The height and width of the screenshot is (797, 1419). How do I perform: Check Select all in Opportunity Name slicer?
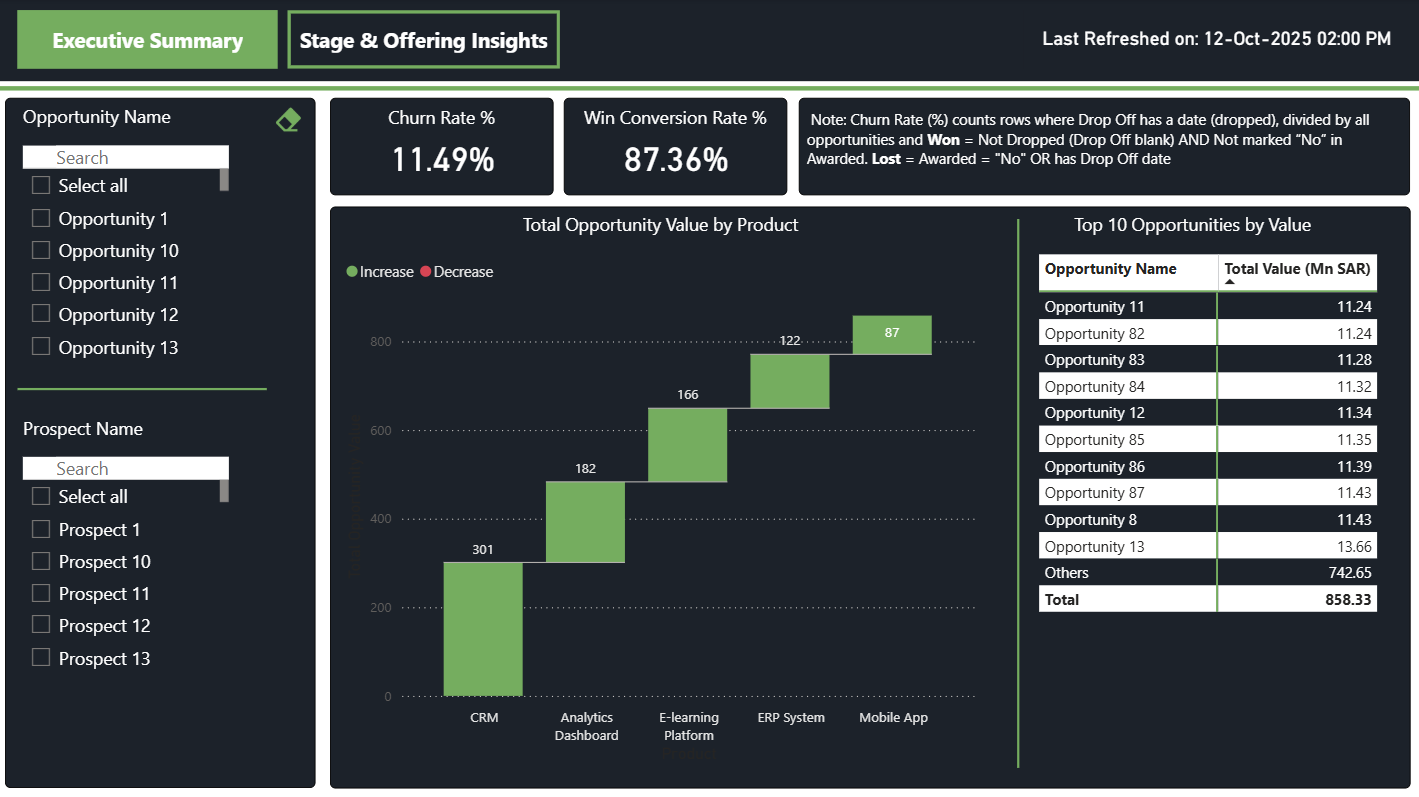(x=41, y=185)
